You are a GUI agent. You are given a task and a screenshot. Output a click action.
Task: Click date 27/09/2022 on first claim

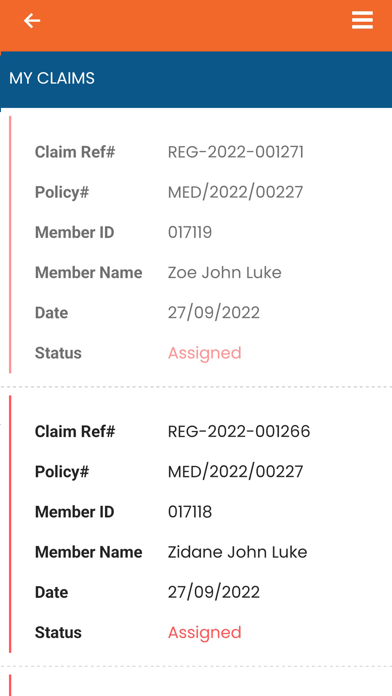(x=214, y=313)
